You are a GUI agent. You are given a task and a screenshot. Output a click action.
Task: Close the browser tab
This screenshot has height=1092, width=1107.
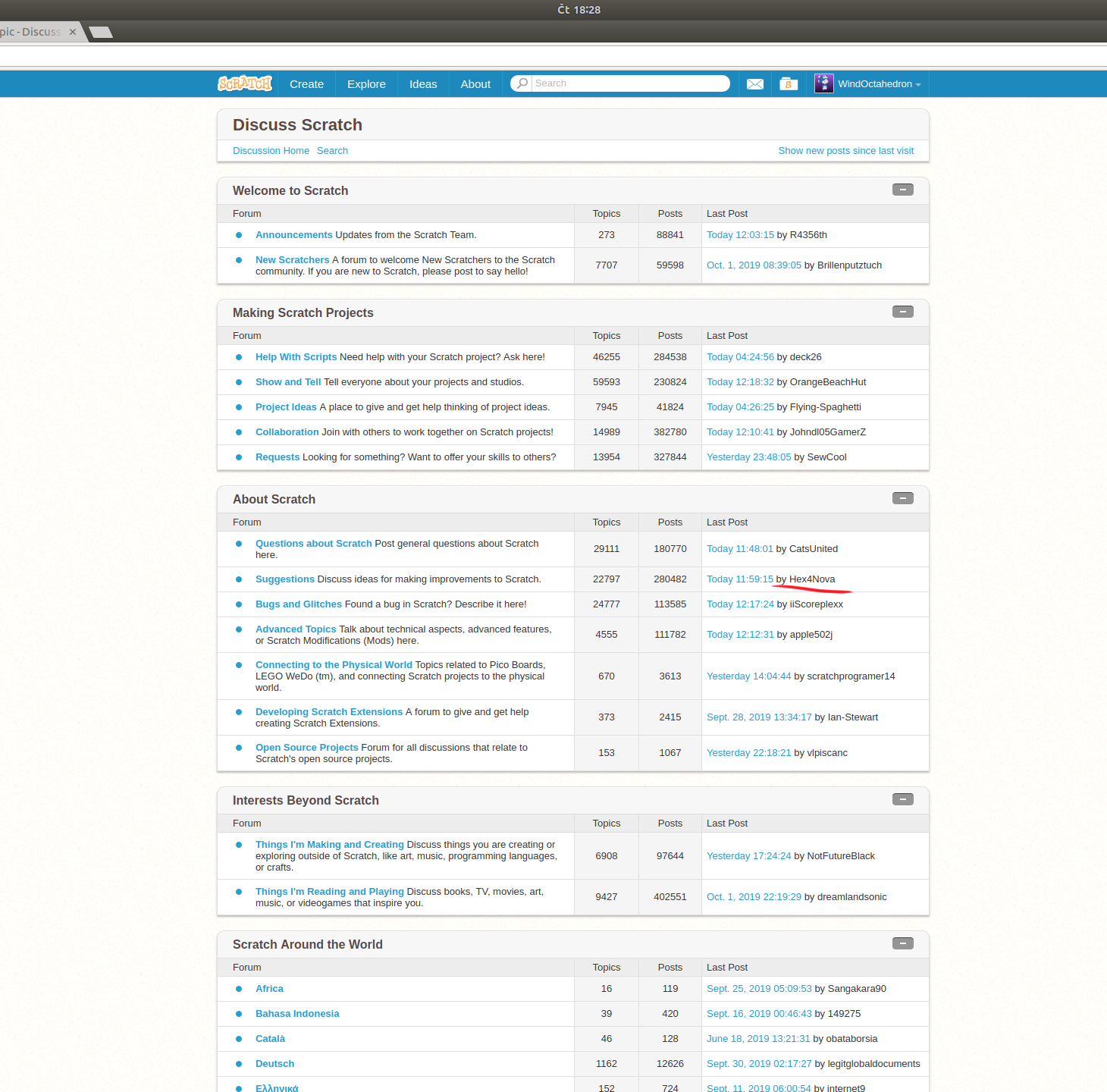[73, 32]
